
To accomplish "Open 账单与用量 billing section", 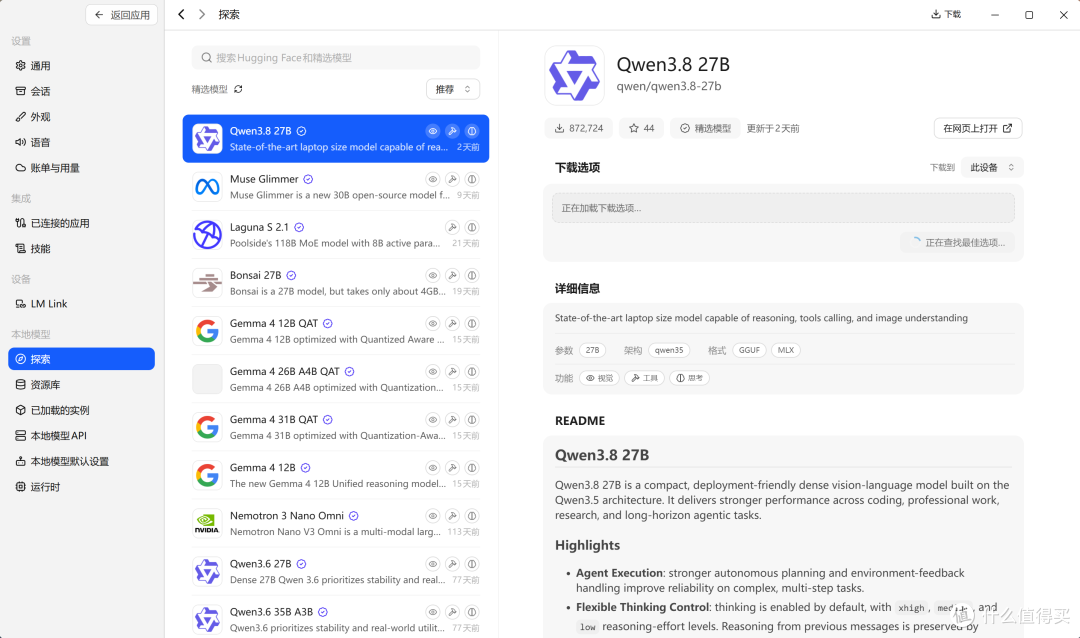I will coord(81,167).
